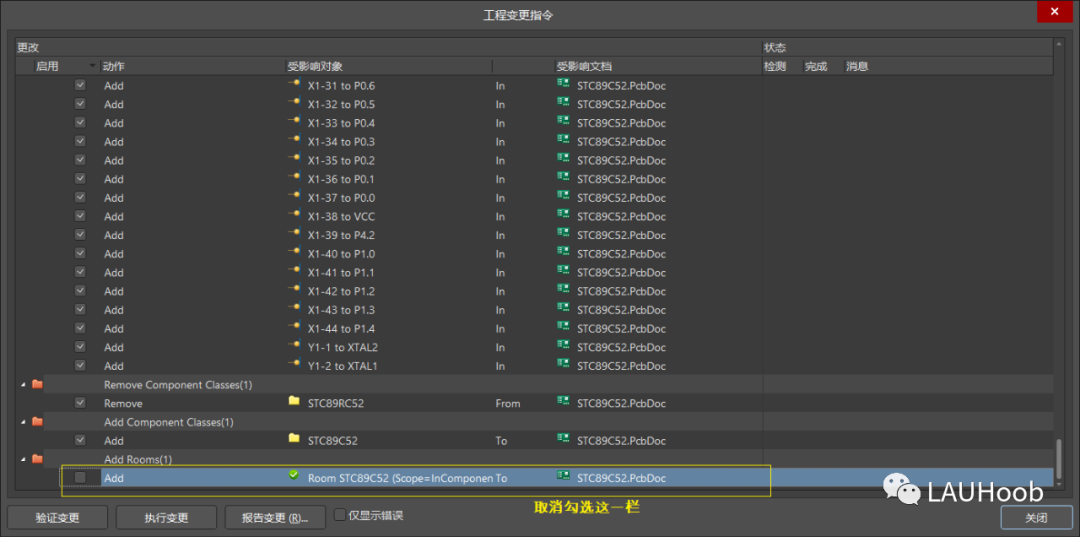Click the 验证变更 button
Image resolution: width=1080 pixels, height=537 pixels.
tap(57, 517)
